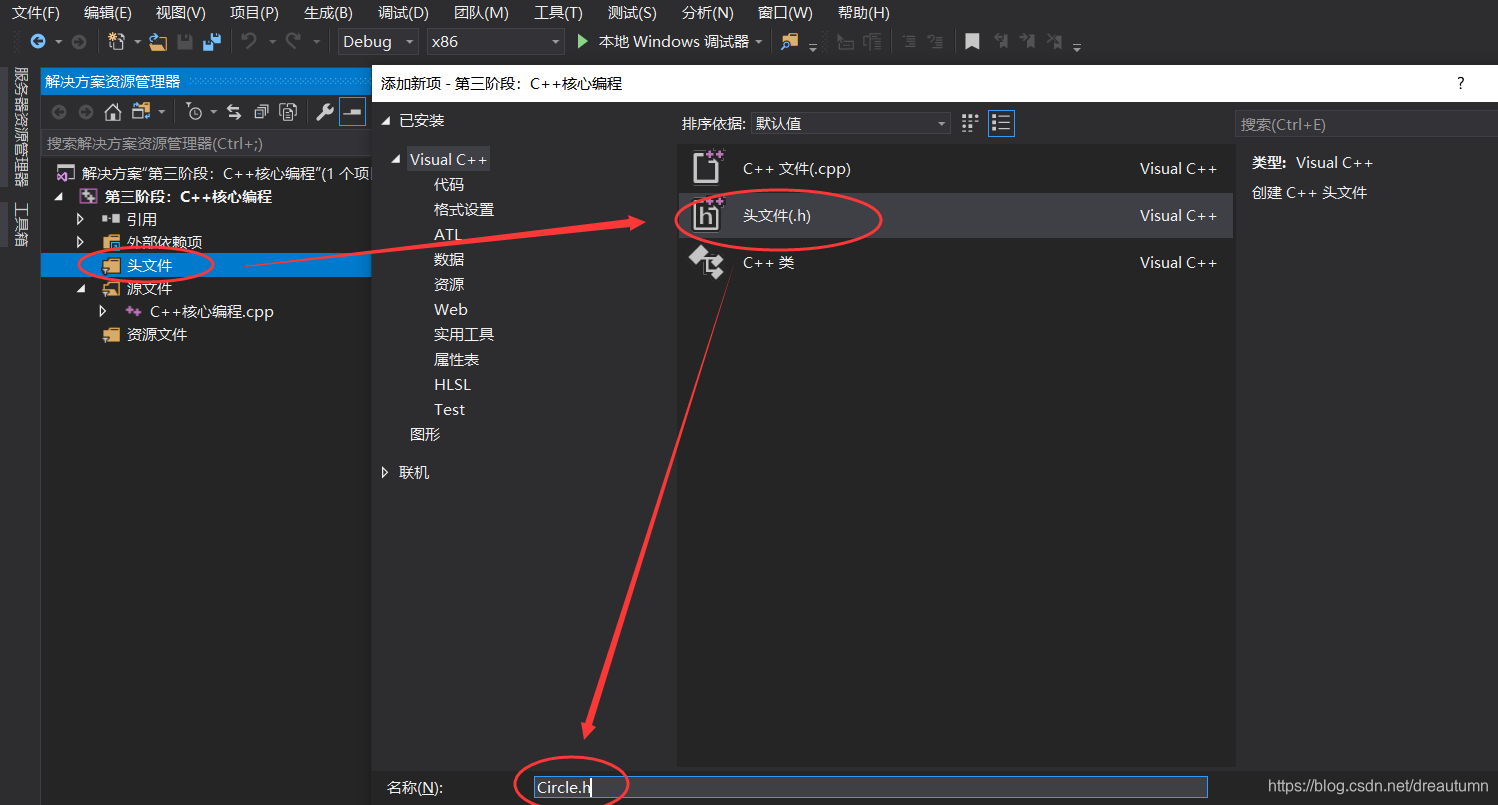Select the 格式设置 category
1498x805 pixels.
point(464,210)
